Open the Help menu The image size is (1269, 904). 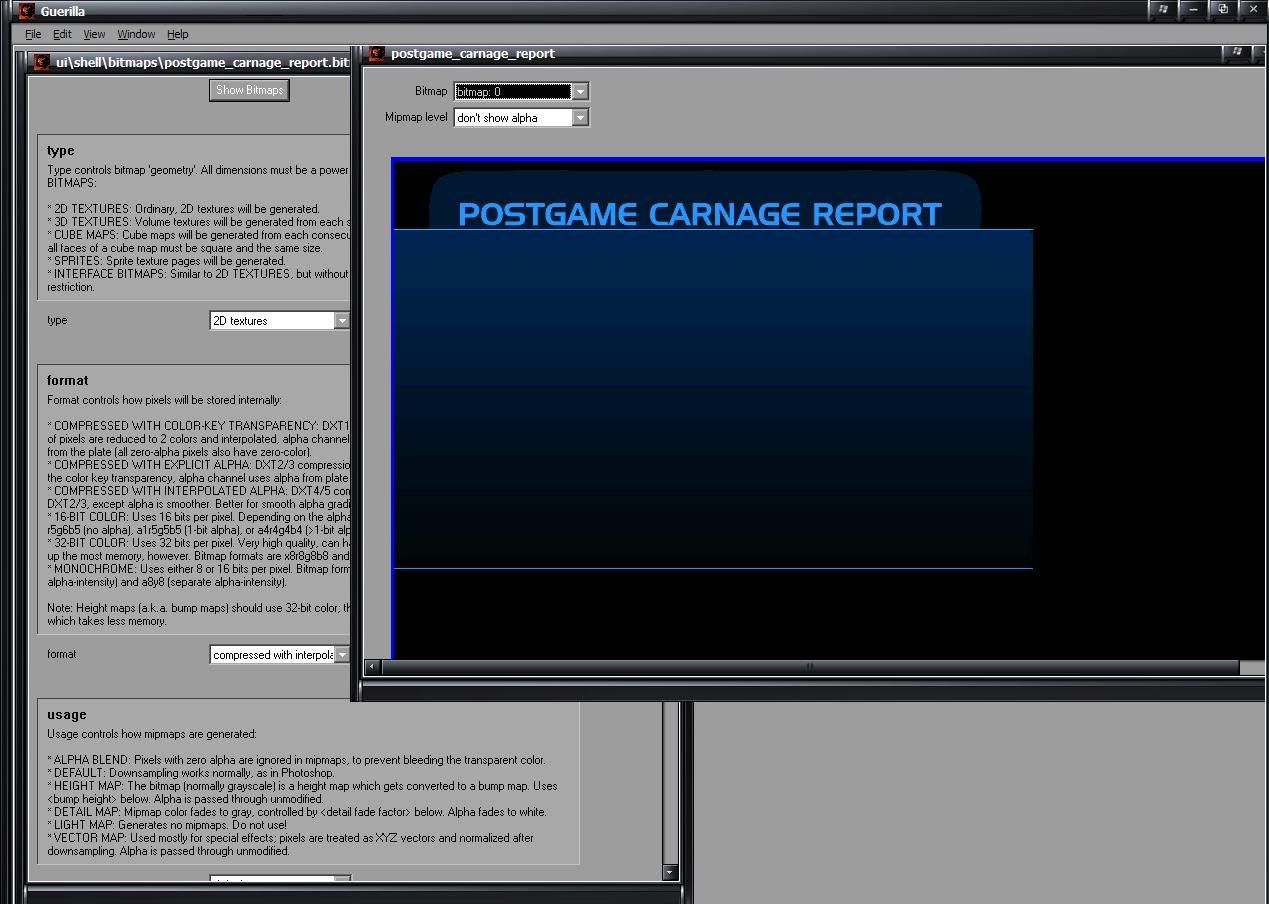coord(177,34)
